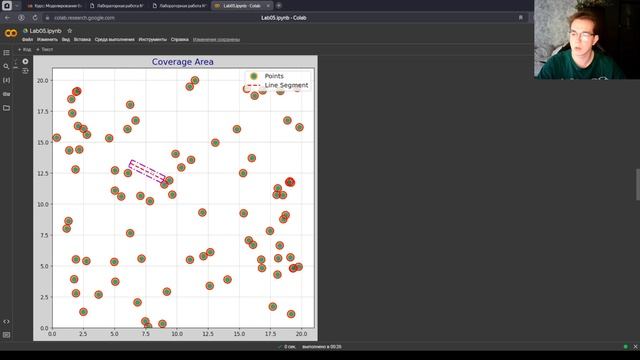Viewport: 640px width, 360px height.
Task: Add a code cell with + Код
Action: coord(24,49)
